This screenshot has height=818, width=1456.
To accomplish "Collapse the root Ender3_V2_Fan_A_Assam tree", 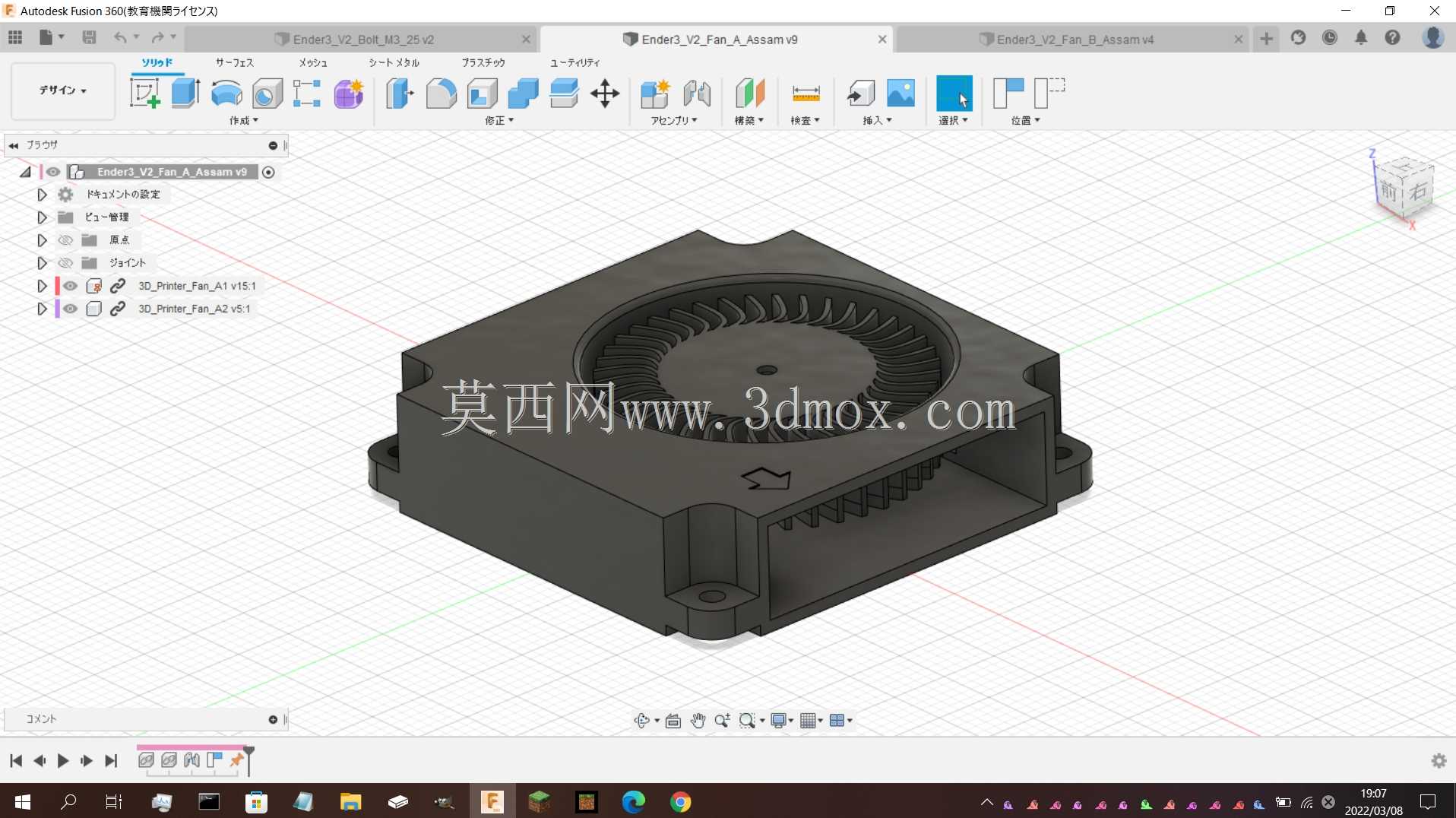I will 25,172.
